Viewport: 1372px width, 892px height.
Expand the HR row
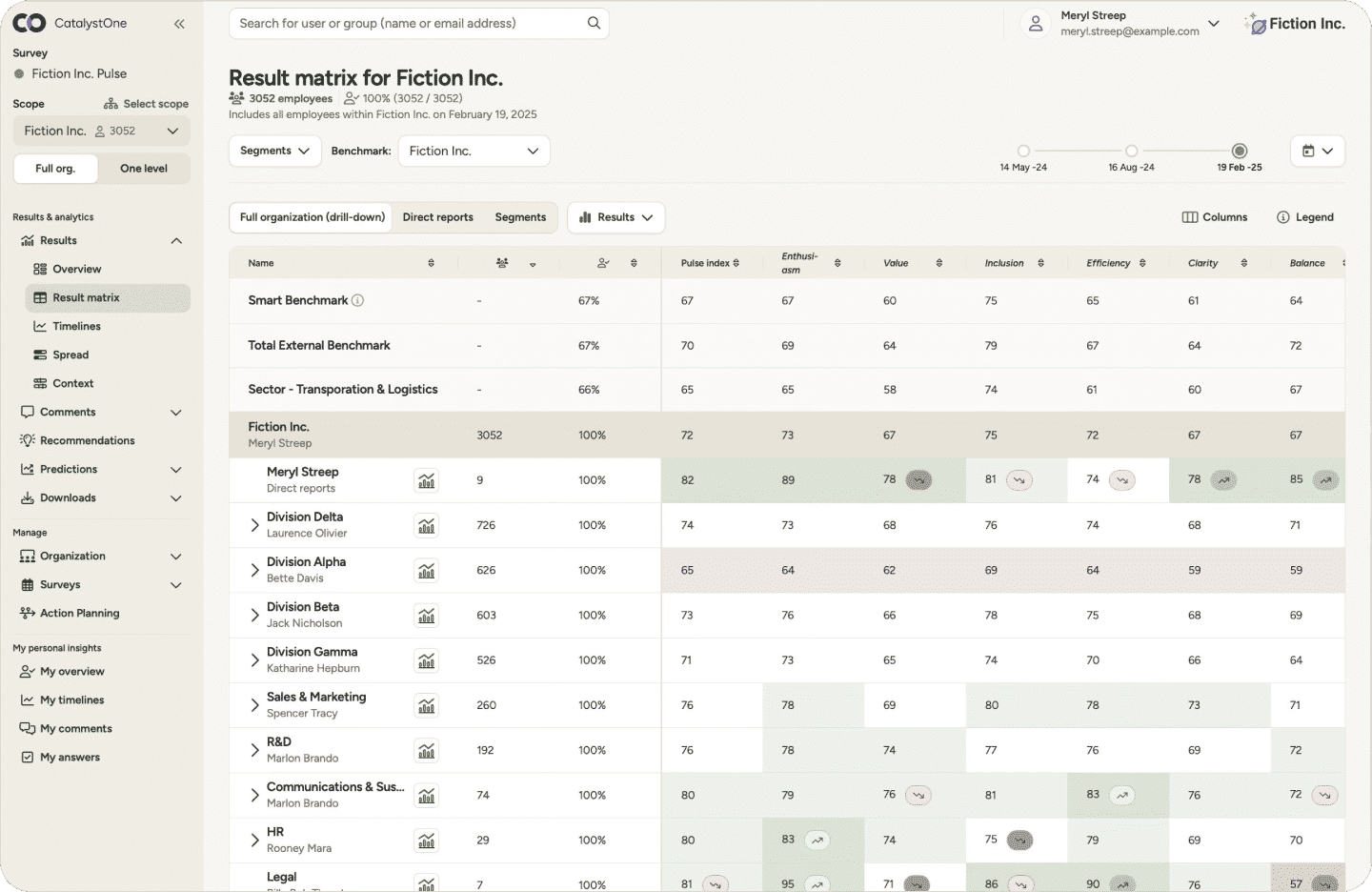click(x=254, y=840)
